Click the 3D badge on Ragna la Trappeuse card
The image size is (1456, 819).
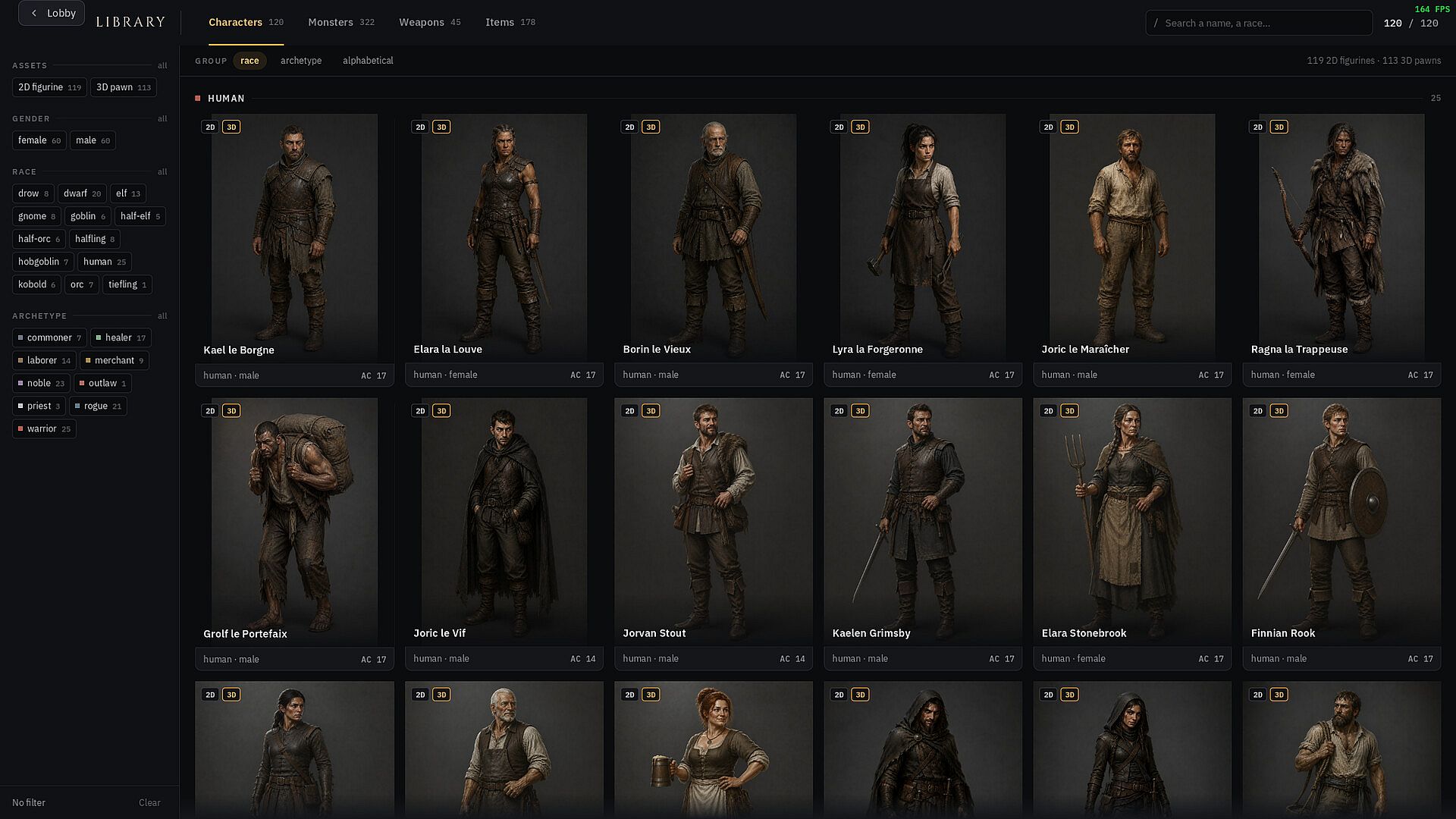coord(1279,127)
